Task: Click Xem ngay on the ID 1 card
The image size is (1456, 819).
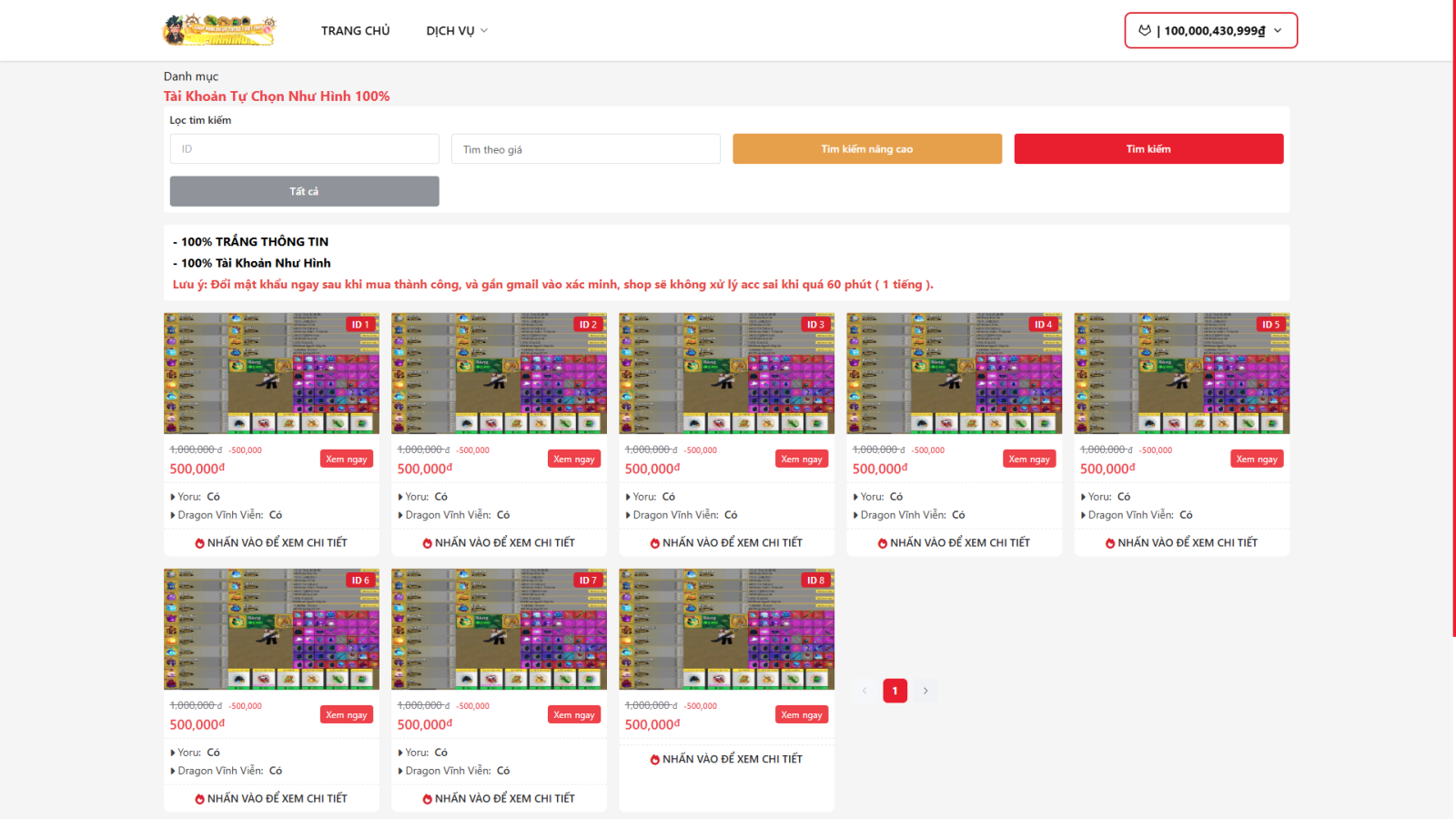Action: [347, 460]
